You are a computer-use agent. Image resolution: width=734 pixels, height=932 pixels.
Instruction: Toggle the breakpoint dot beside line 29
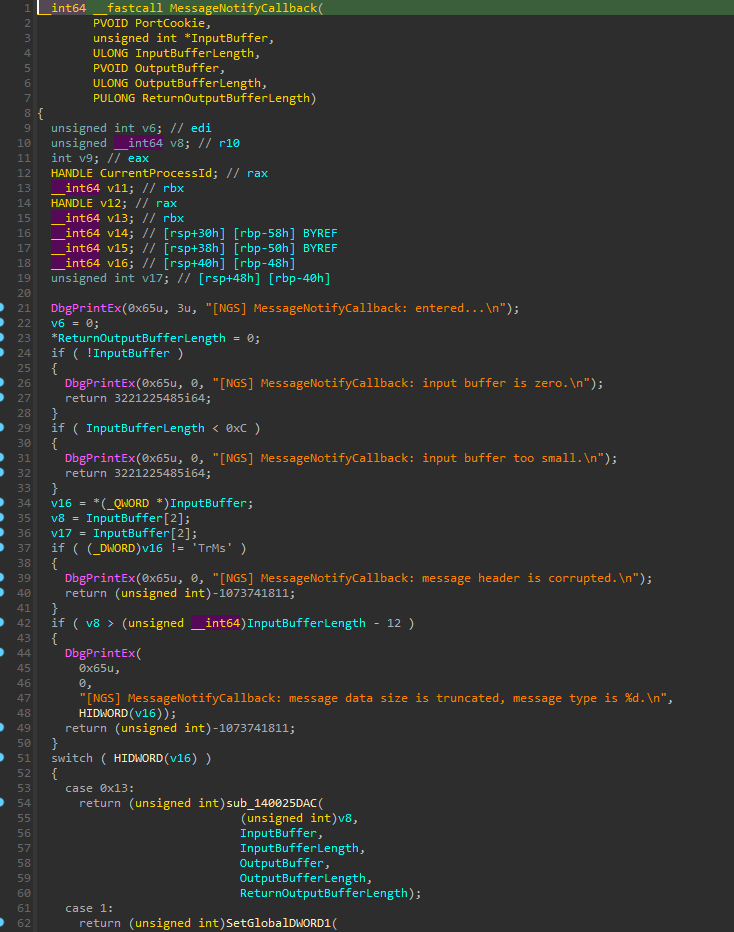(x=2, y=427)
